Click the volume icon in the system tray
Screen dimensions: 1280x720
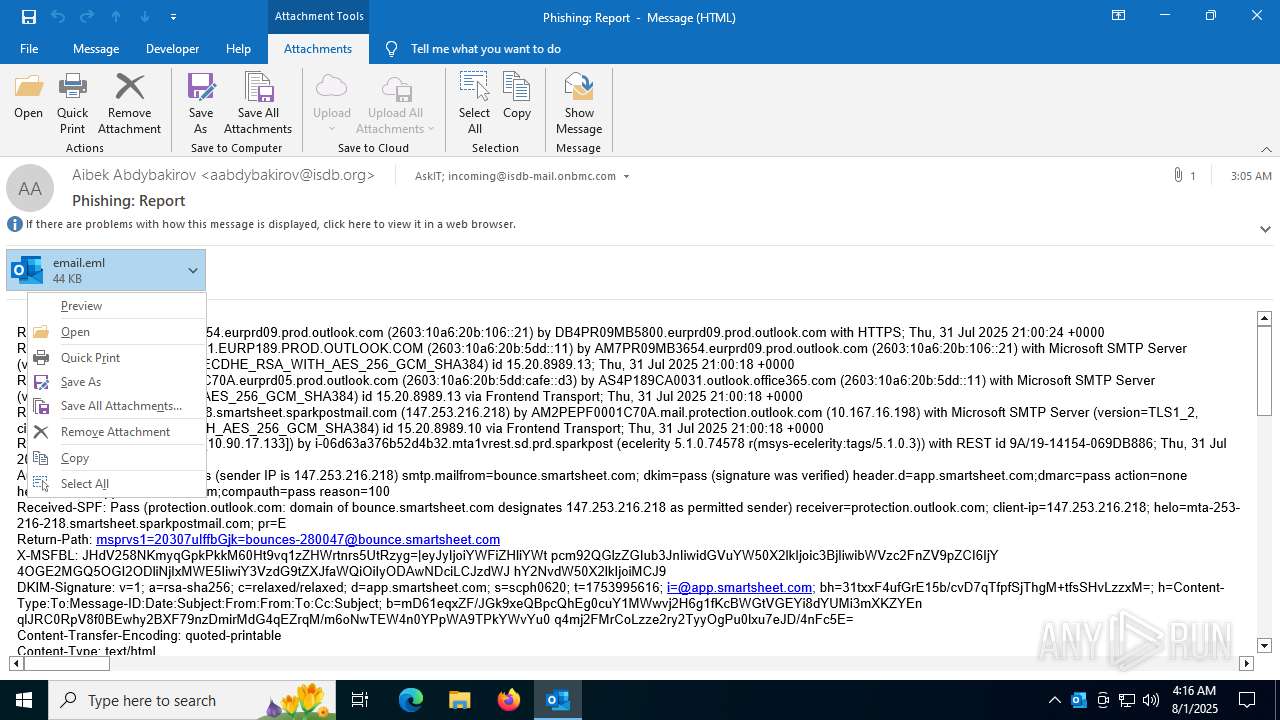pos(1151,700)
